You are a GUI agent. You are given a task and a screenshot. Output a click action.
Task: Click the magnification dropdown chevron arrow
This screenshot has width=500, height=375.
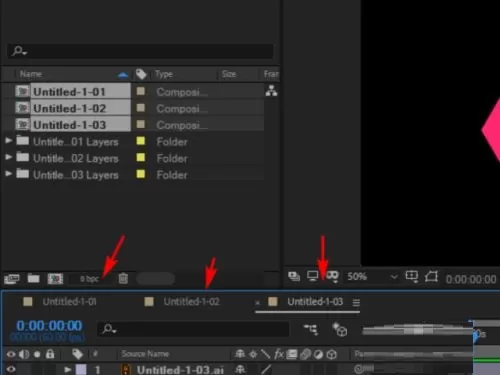pyautogui.click(x=394, y=277)
